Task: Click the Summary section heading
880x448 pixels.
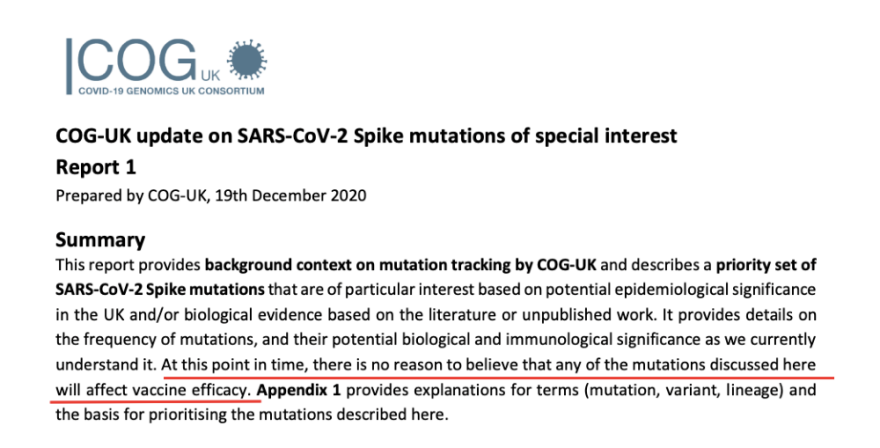Action: (x=100, y=240)
